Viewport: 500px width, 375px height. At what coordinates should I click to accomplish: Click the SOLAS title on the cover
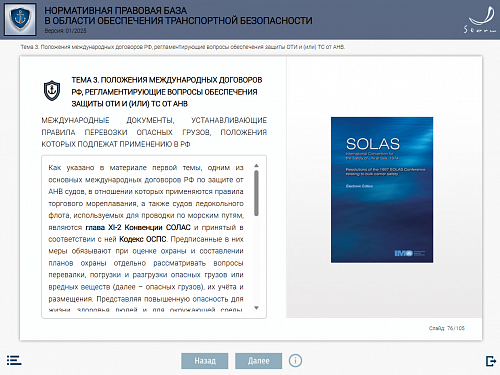[x=373, y=144]
